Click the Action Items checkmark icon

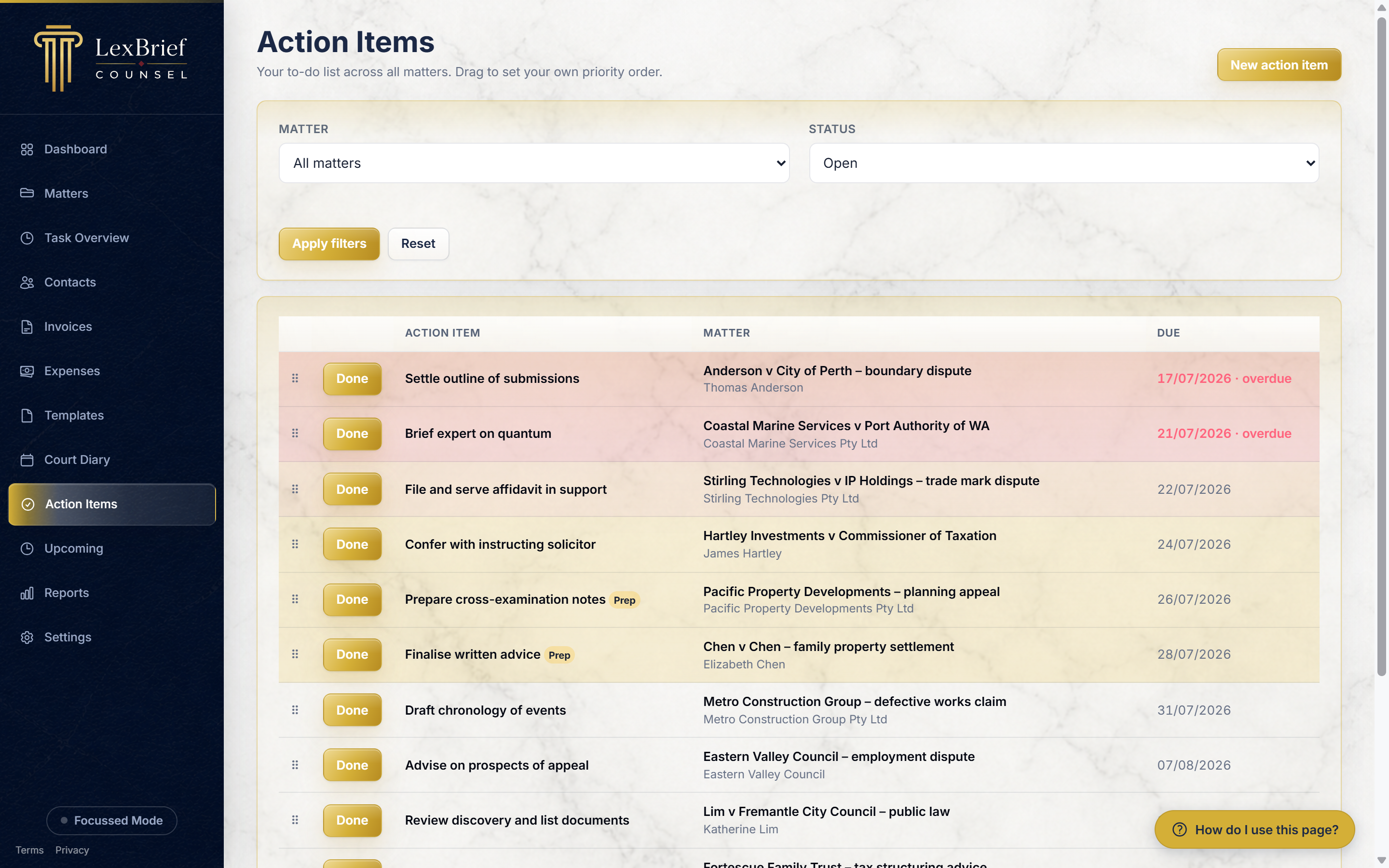(x=28, y=504)
